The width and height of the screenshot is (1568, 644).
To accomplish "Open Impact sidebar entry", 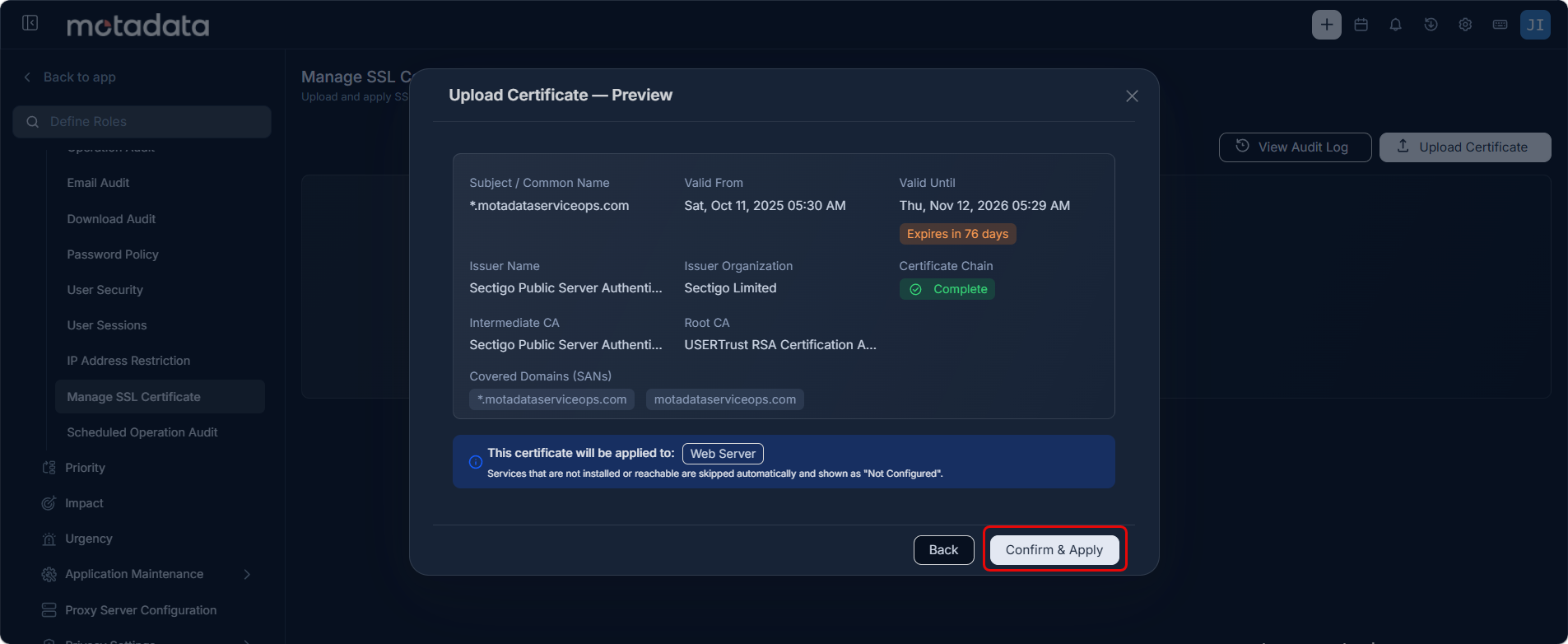I will 84,503.
